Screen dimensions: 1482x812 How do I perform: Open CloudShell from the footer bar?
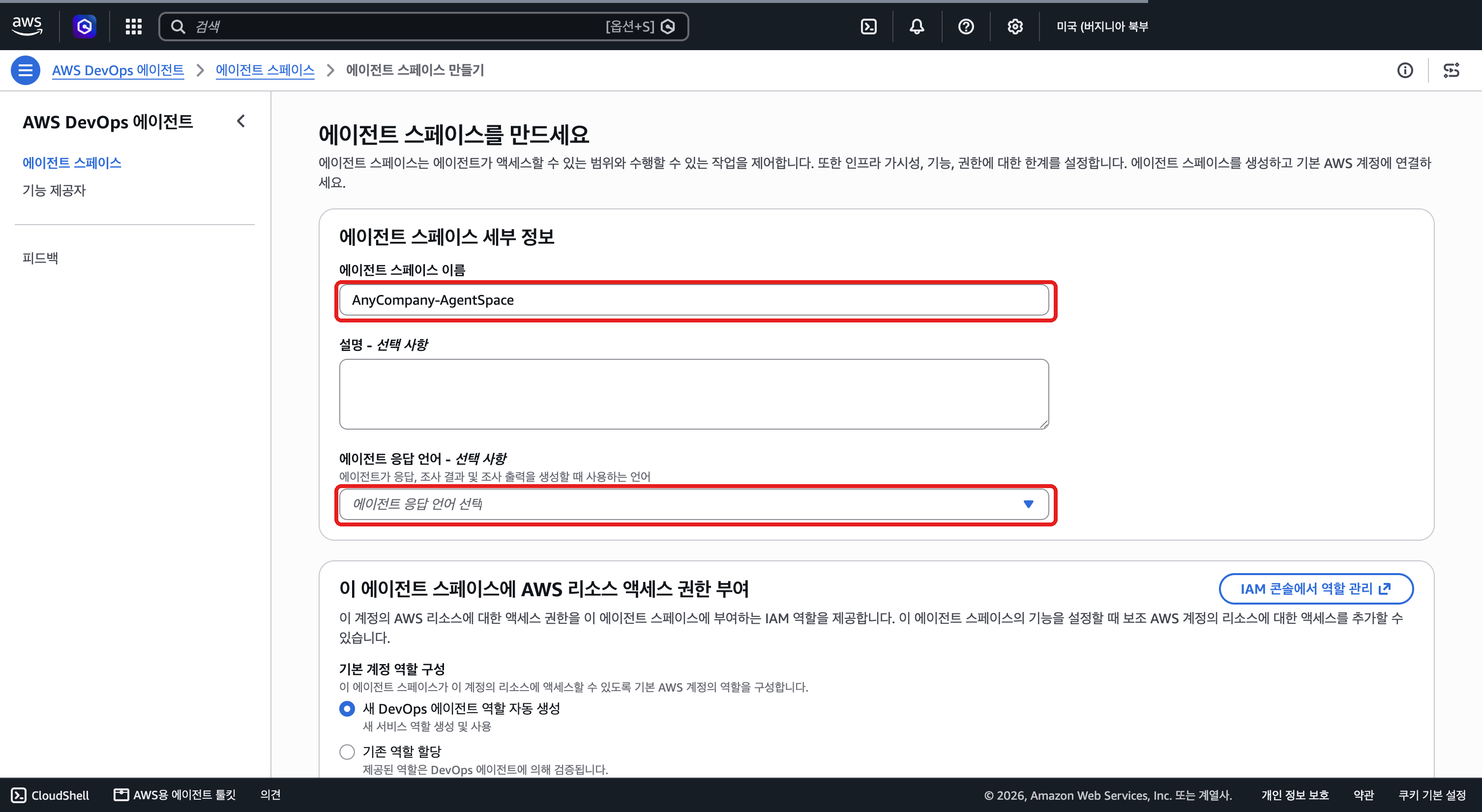tap(50, 795)
